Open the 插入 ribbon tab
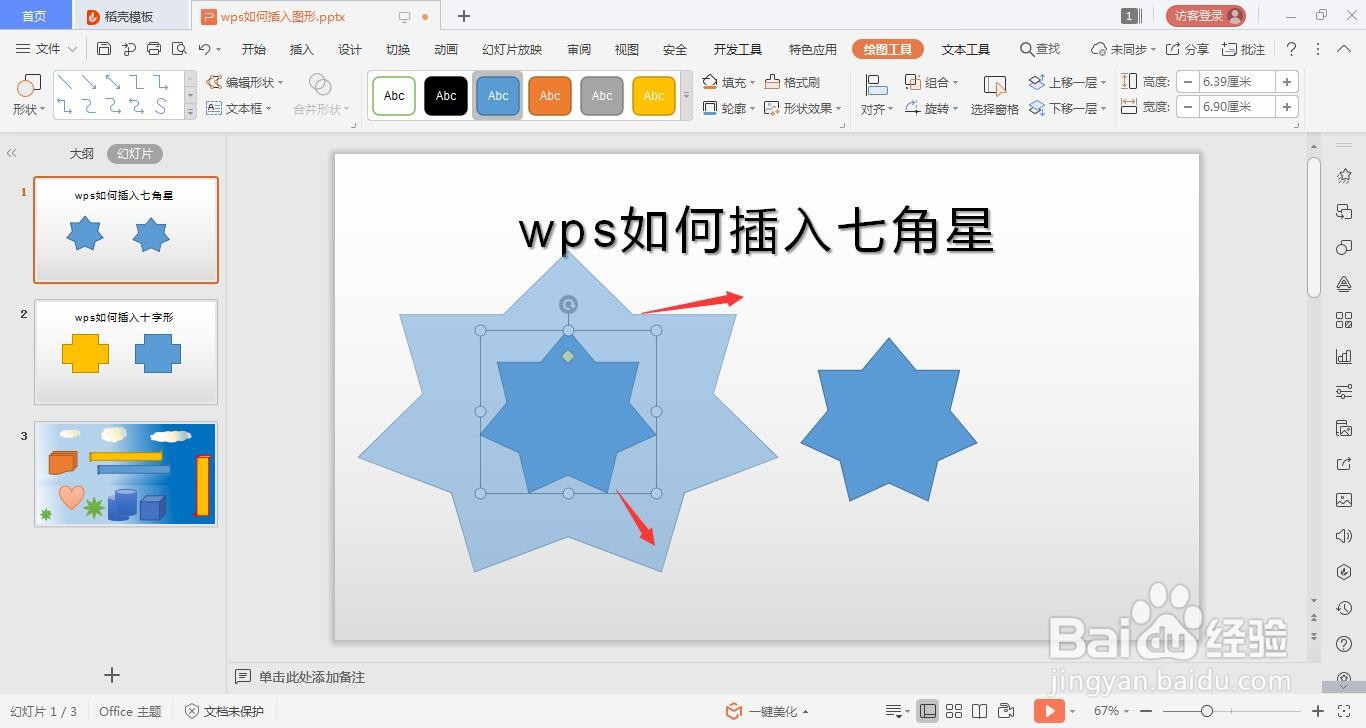Screen dimensions: 1366x728 301,48
